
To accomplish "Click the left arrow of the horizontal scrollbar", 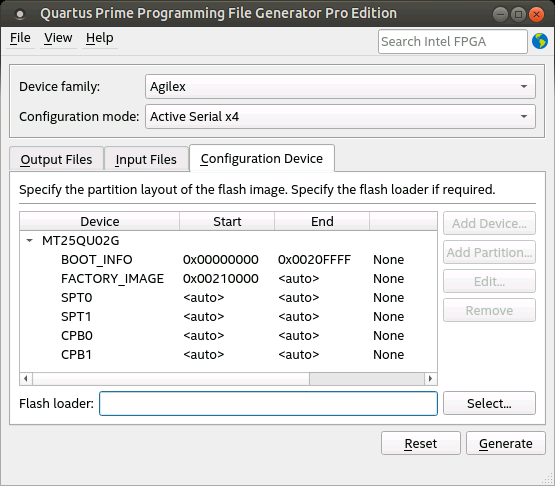I will pos(26,378).
